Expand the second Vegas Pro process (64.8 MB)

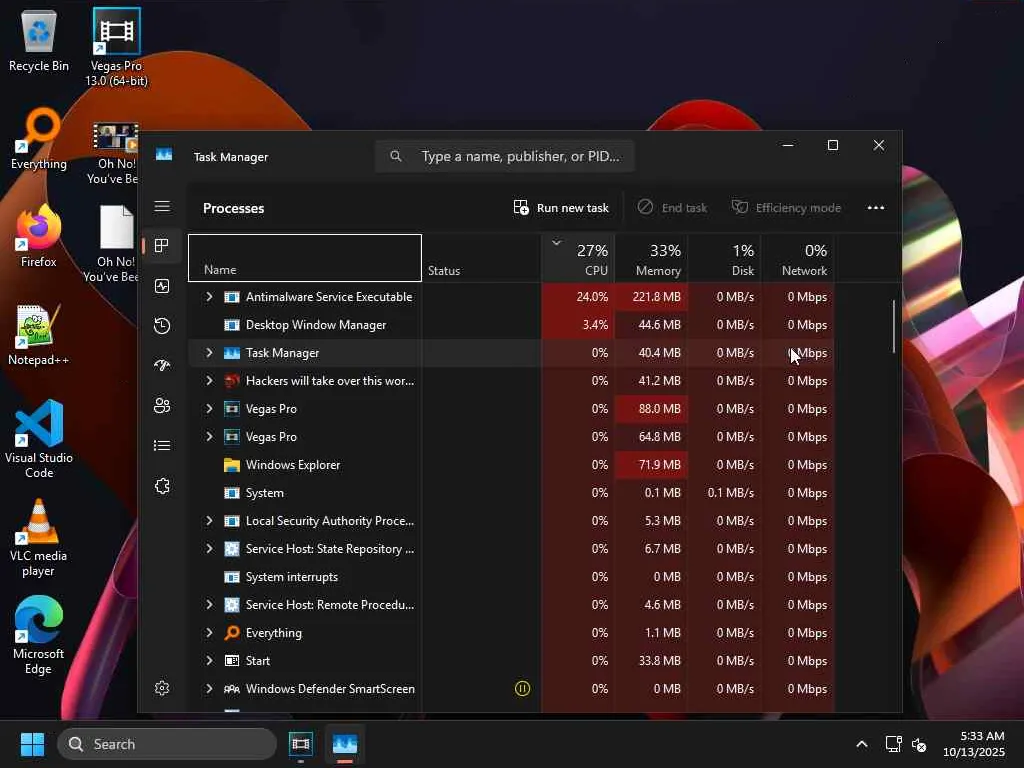pos(209,436)
